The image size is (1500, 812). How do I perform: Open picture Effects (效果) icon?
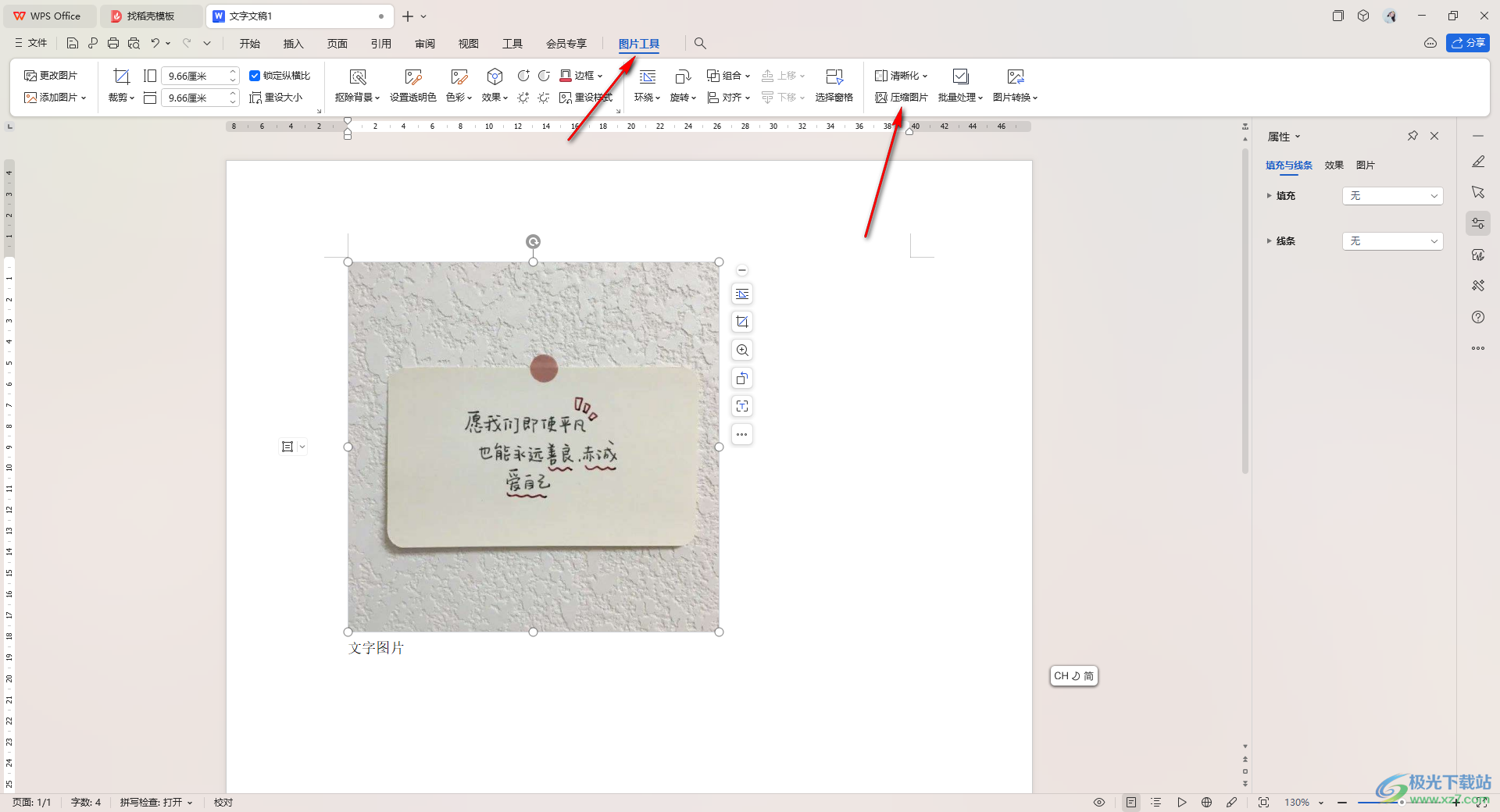[x=495, y=77]
